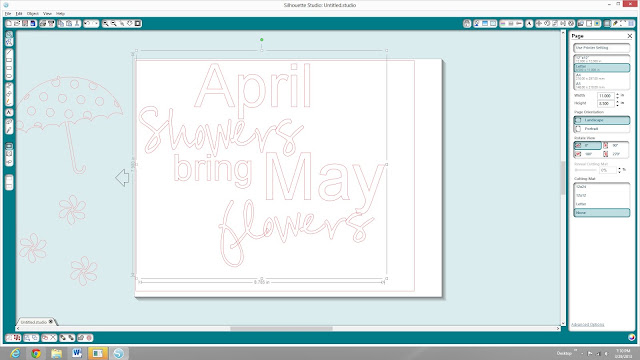
Task: Select the Letter page size entry
Action: click(602, 68)
